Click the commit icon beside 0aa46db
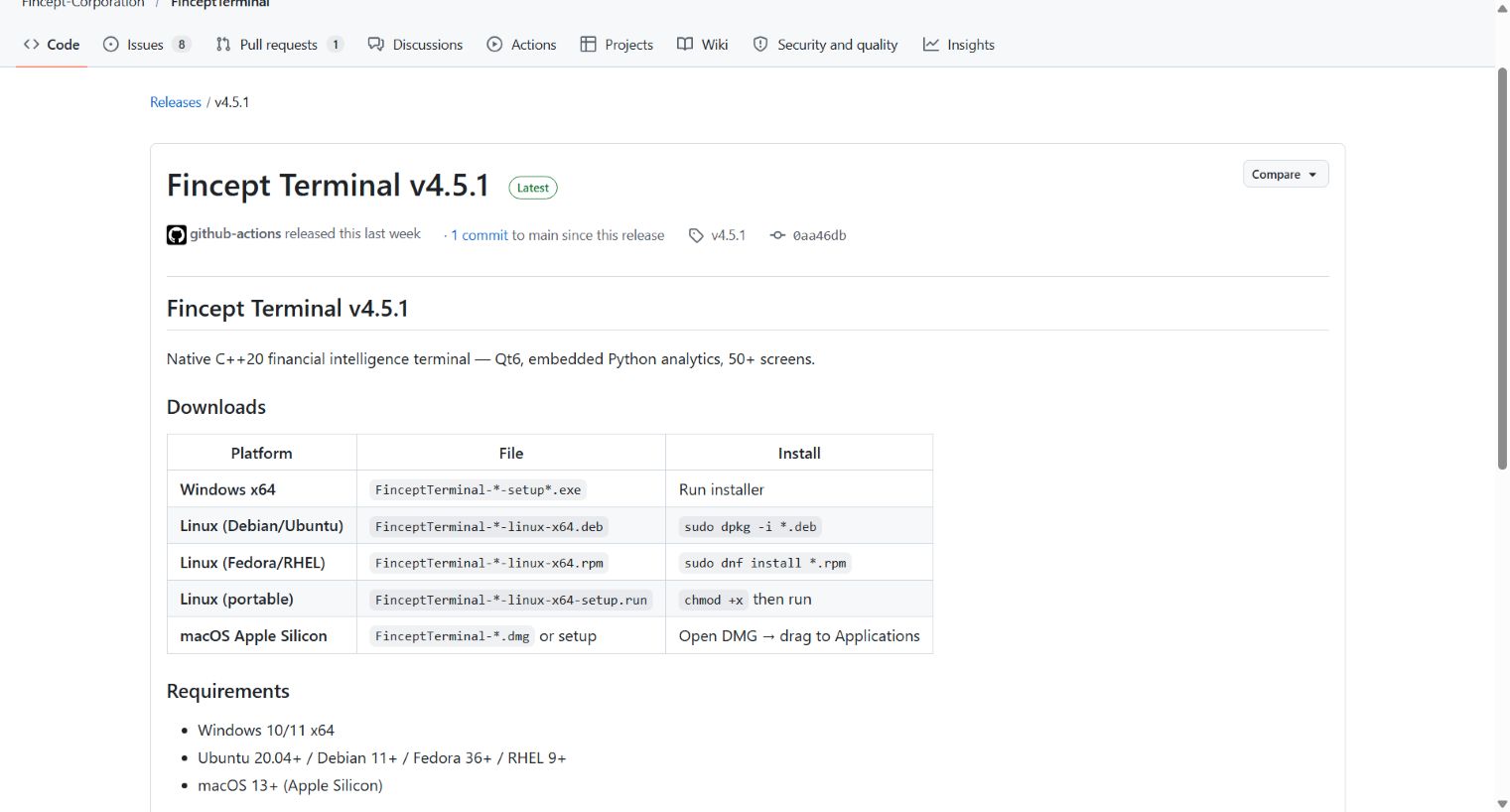This screenshot has width=1510, height=812. pyautogui.click(x=777, y=235)
